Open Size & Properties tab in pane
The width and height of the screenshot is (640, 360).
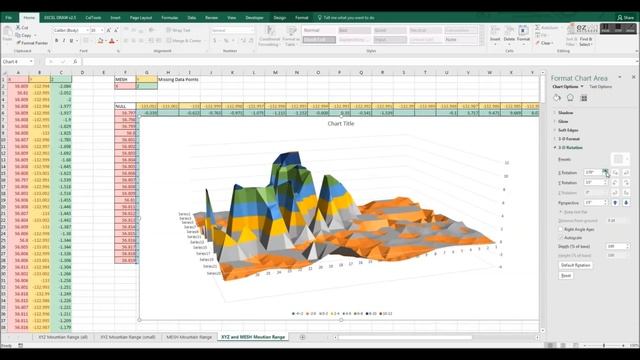(584, 98)
